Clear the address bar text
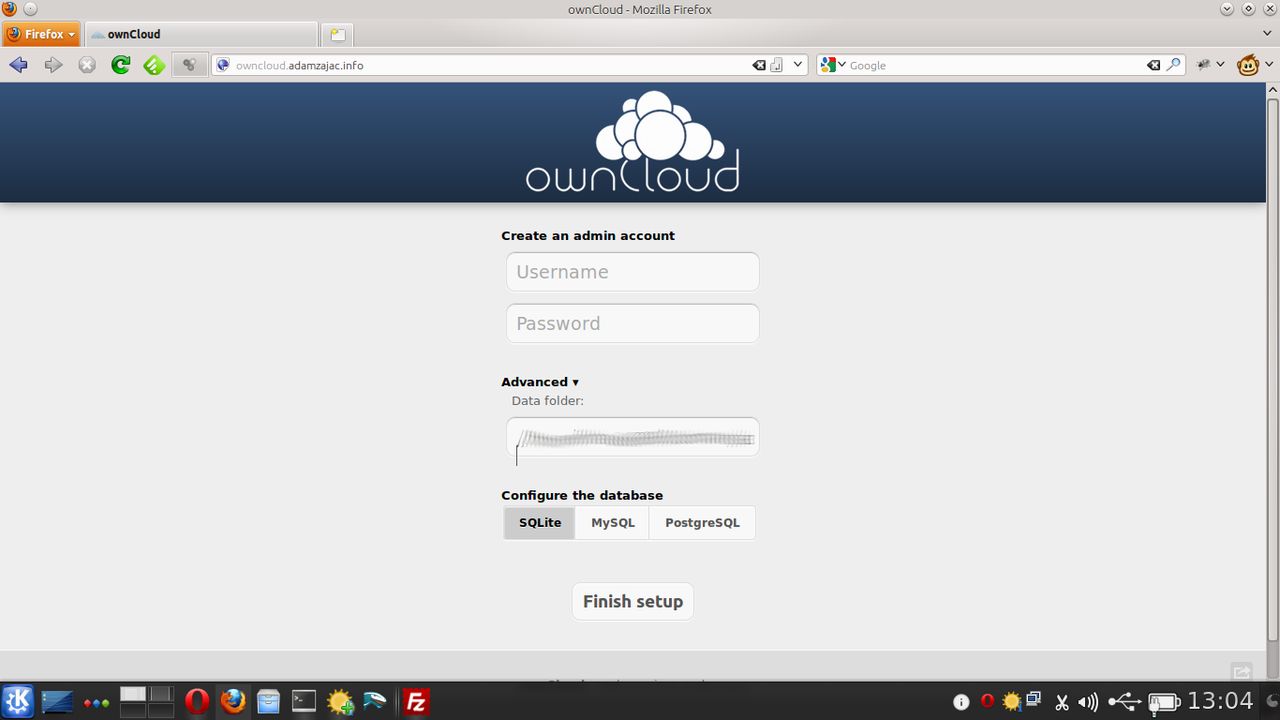The width and height of the screenshot is (1280, 720). point(759,65)
